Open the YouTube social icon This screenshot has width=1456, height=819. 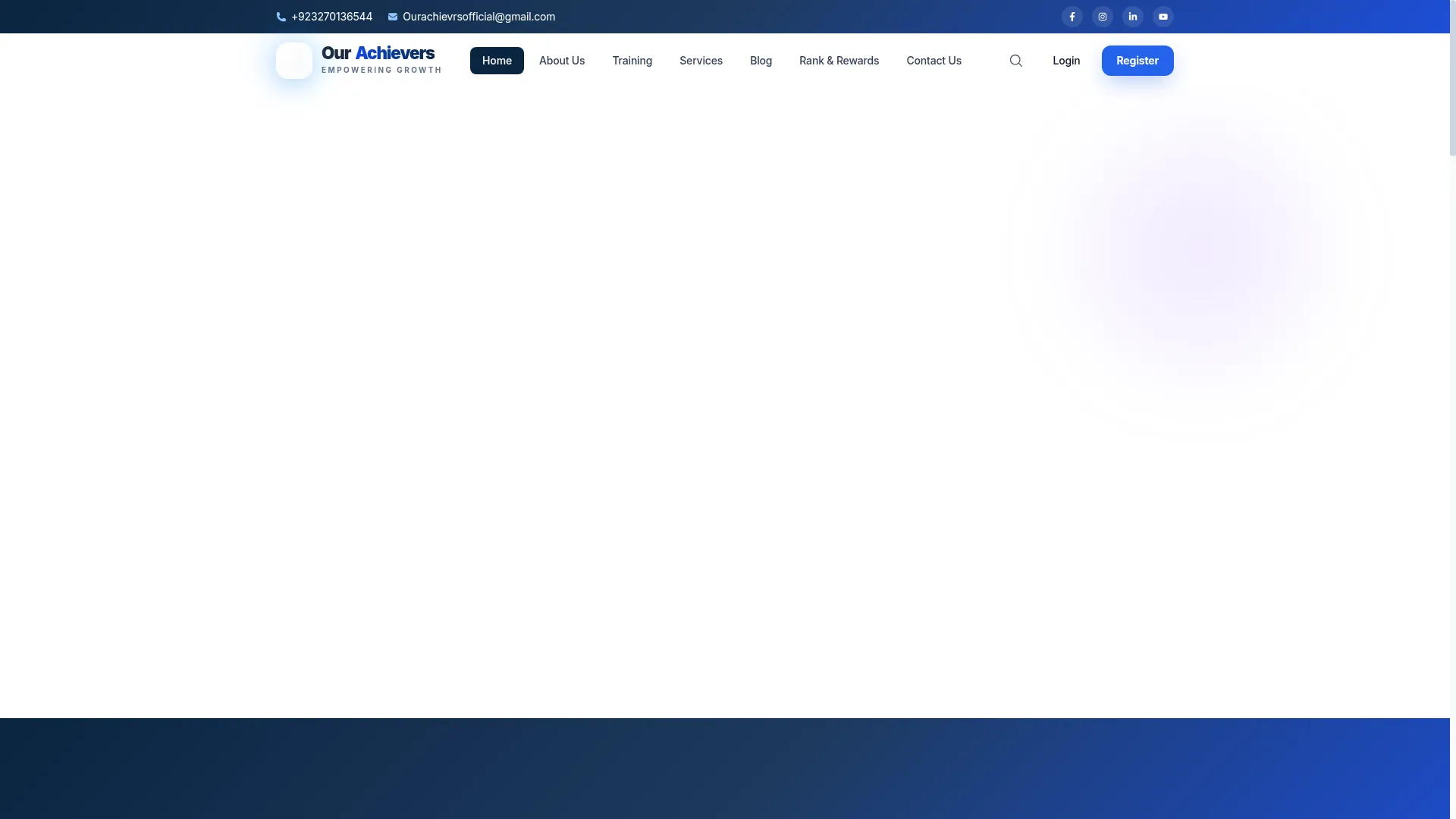1163,17
